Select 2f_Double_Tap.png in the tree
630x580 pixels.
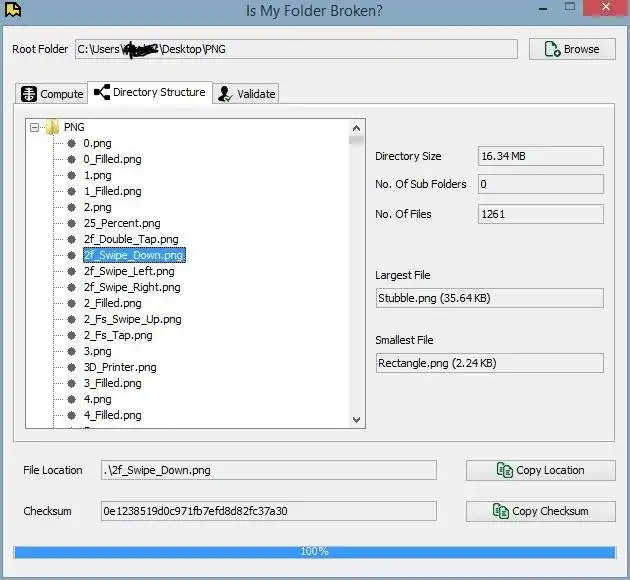point(131,239)
